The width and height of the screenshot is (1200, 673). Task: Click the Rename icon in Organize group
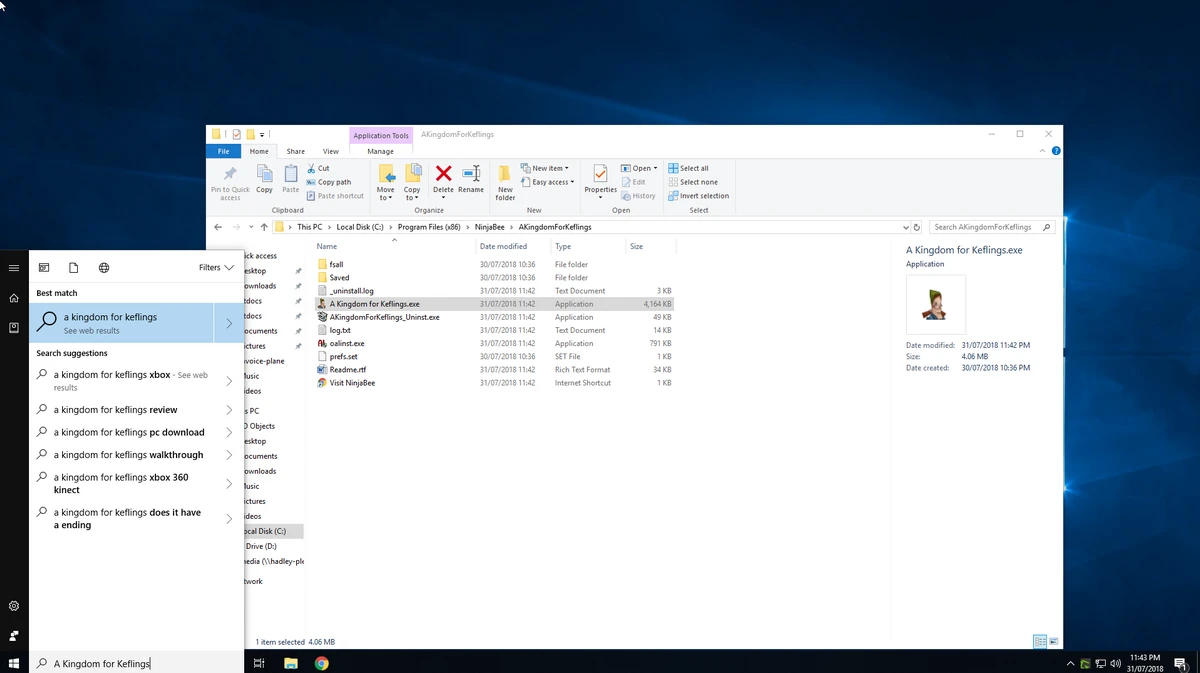pos(471,174)
